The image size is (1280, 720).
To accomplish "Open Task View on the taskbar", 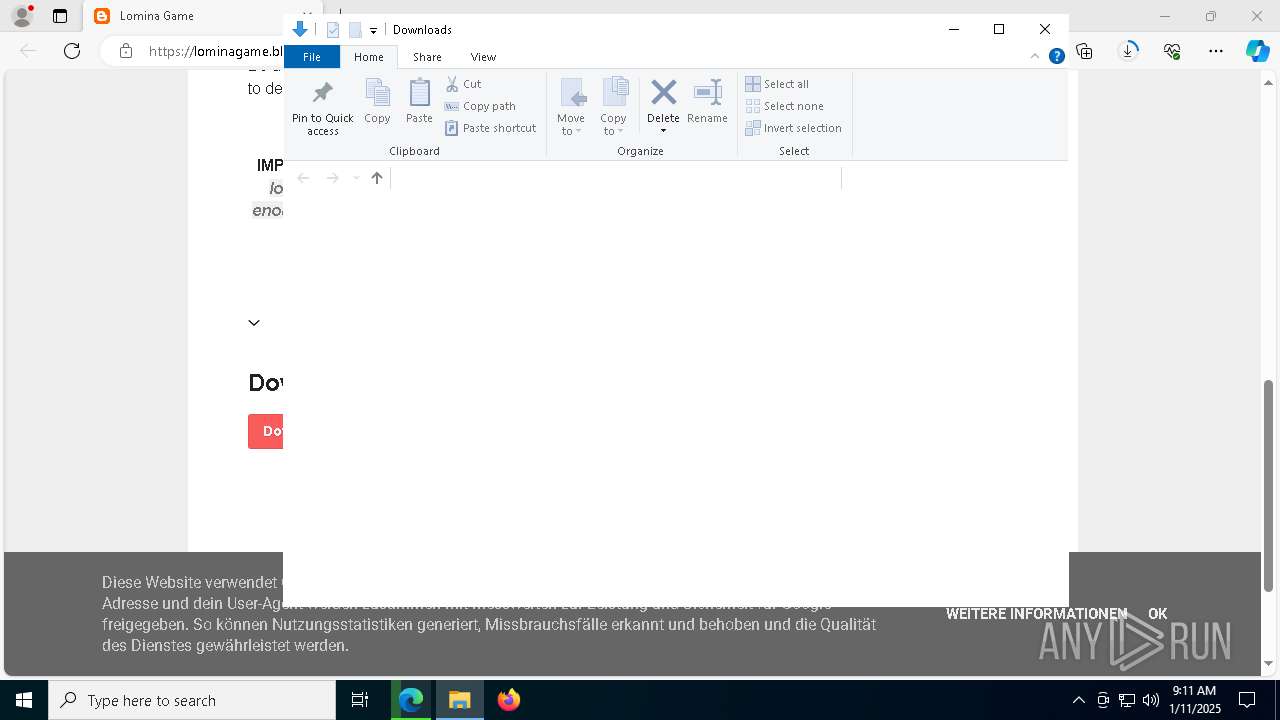I will tap(360, 700).
